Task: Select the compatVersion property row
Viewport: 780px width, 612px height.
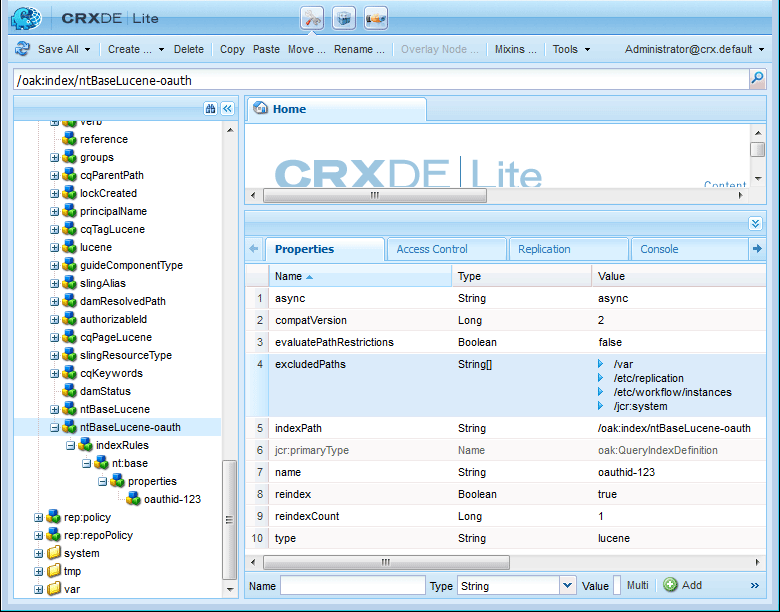Action: click(x=505, y=320)
